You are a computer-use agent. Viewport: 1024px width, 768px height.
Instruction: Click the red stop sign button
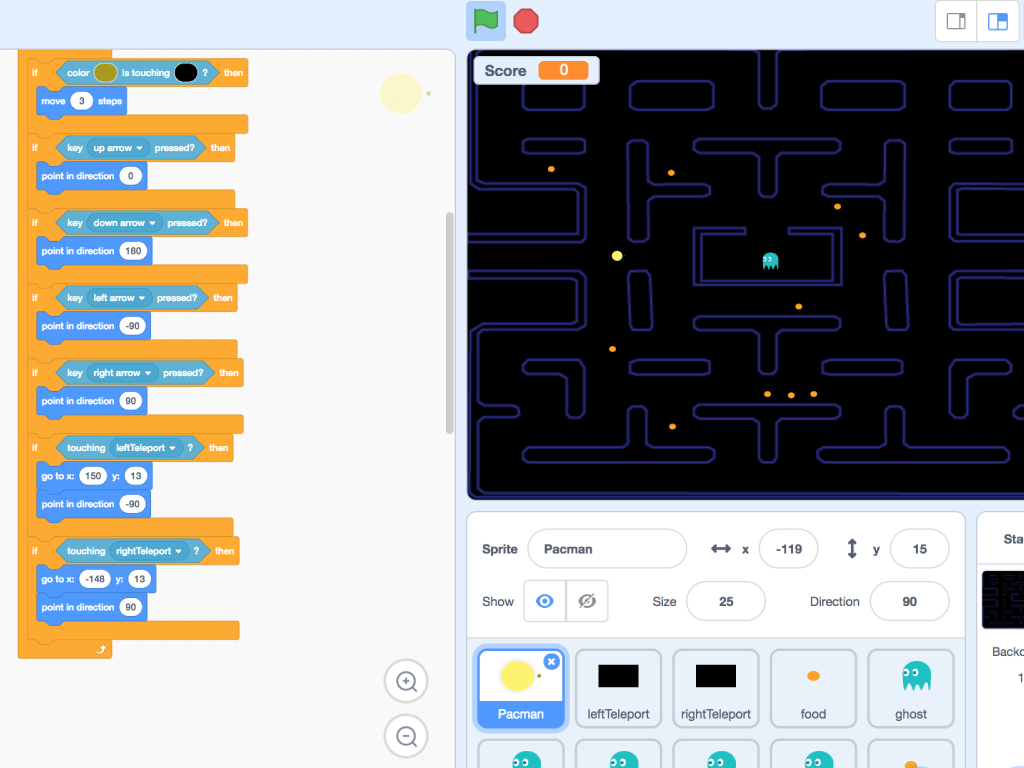pyautogui.click(x=526, y=21)
